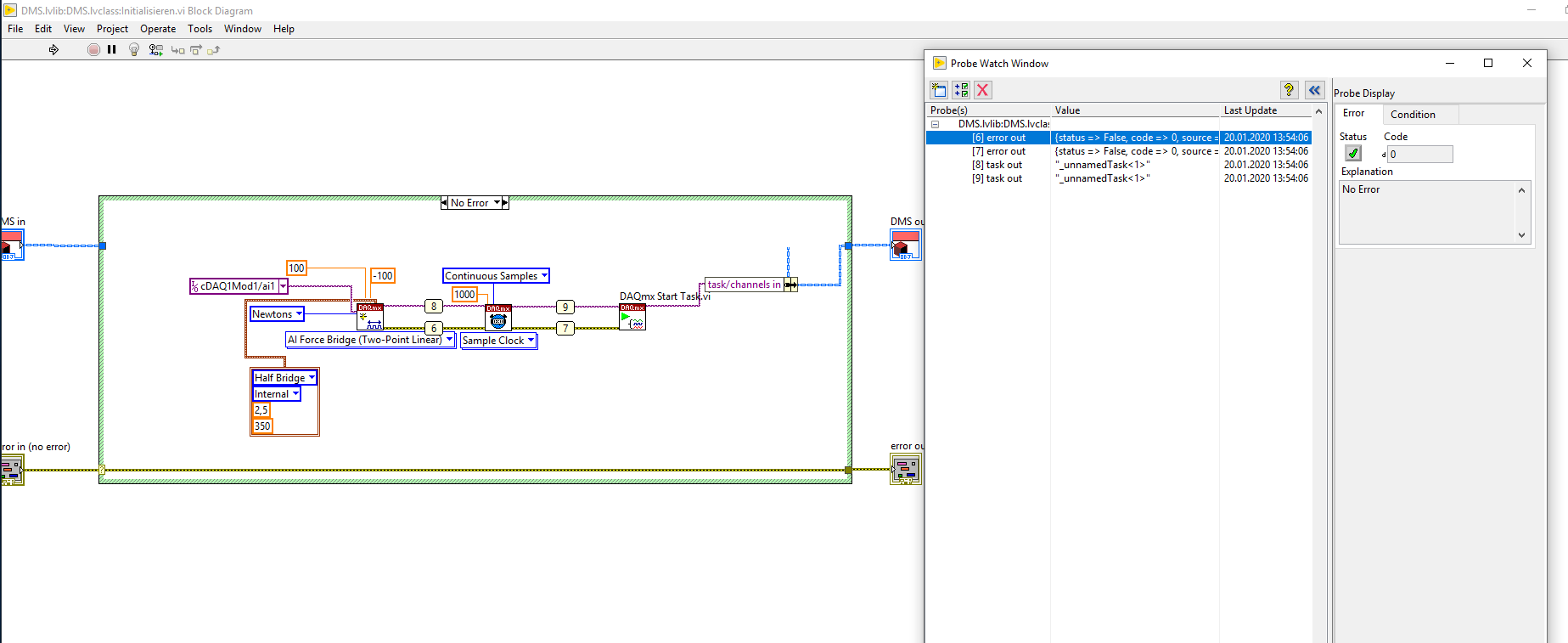Viewport: 1568px width, 643px height.
Task: Collapse the DMS.lvlib probe tree node
Action: [936, 124]
